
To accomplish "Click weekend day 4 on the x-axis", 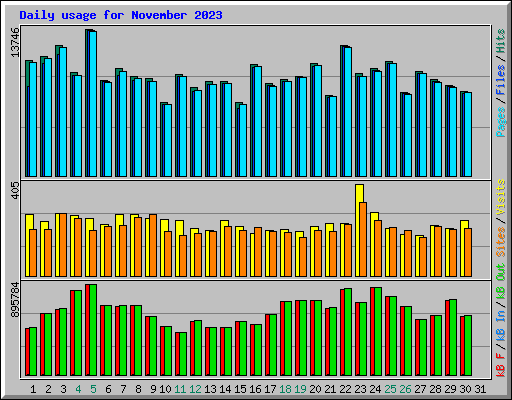I will coord(78,389).
